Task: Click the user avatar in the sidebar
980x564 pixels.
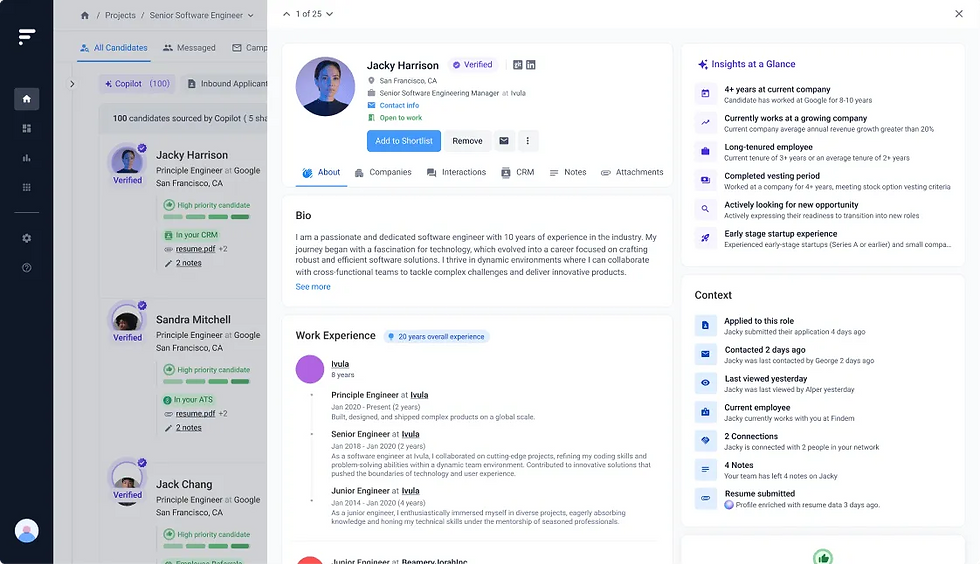Action: pyautogui.click(x=26, y=531)
